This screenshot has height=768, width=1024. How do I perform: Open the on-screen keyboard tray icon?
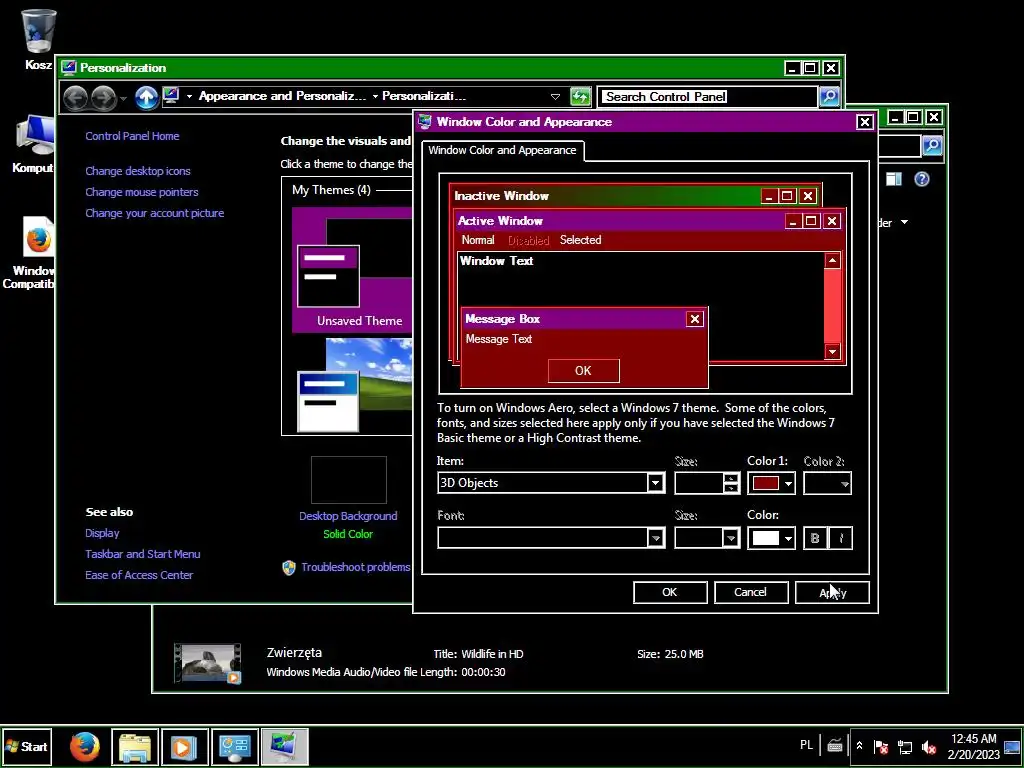(x=834, y=745)
